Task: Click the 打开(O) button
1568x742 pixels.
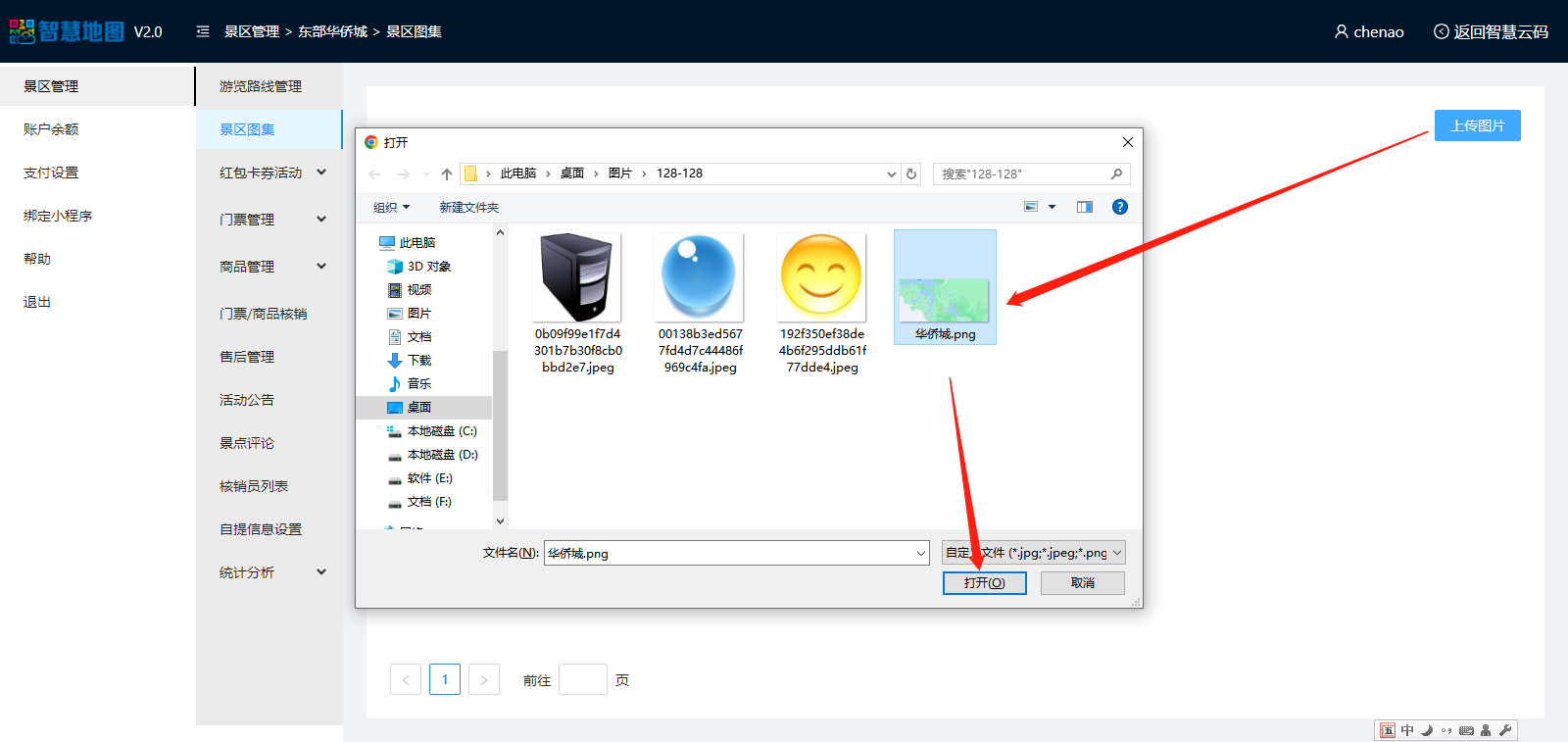Action: point(984,583)
